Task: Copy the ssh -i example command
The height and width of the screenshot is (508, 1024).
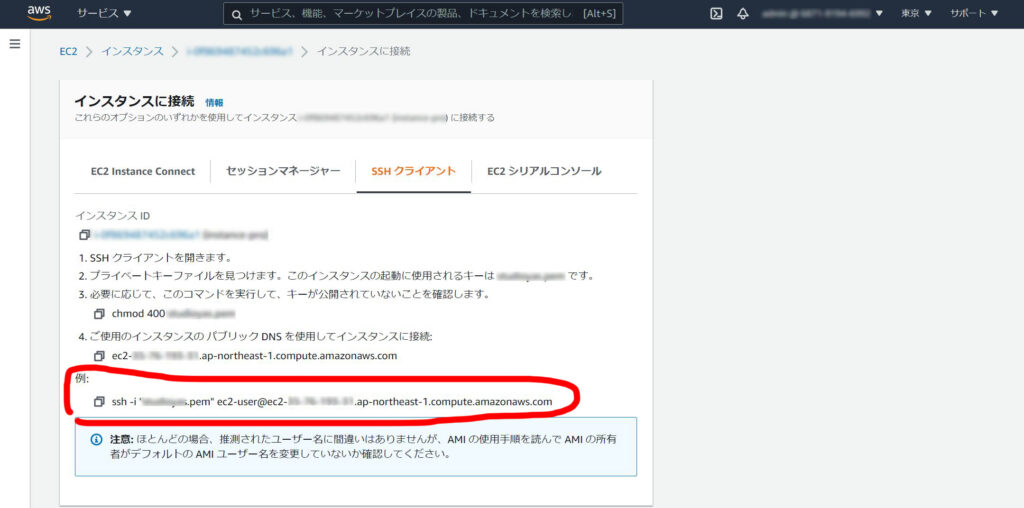Action: point(99,402)
